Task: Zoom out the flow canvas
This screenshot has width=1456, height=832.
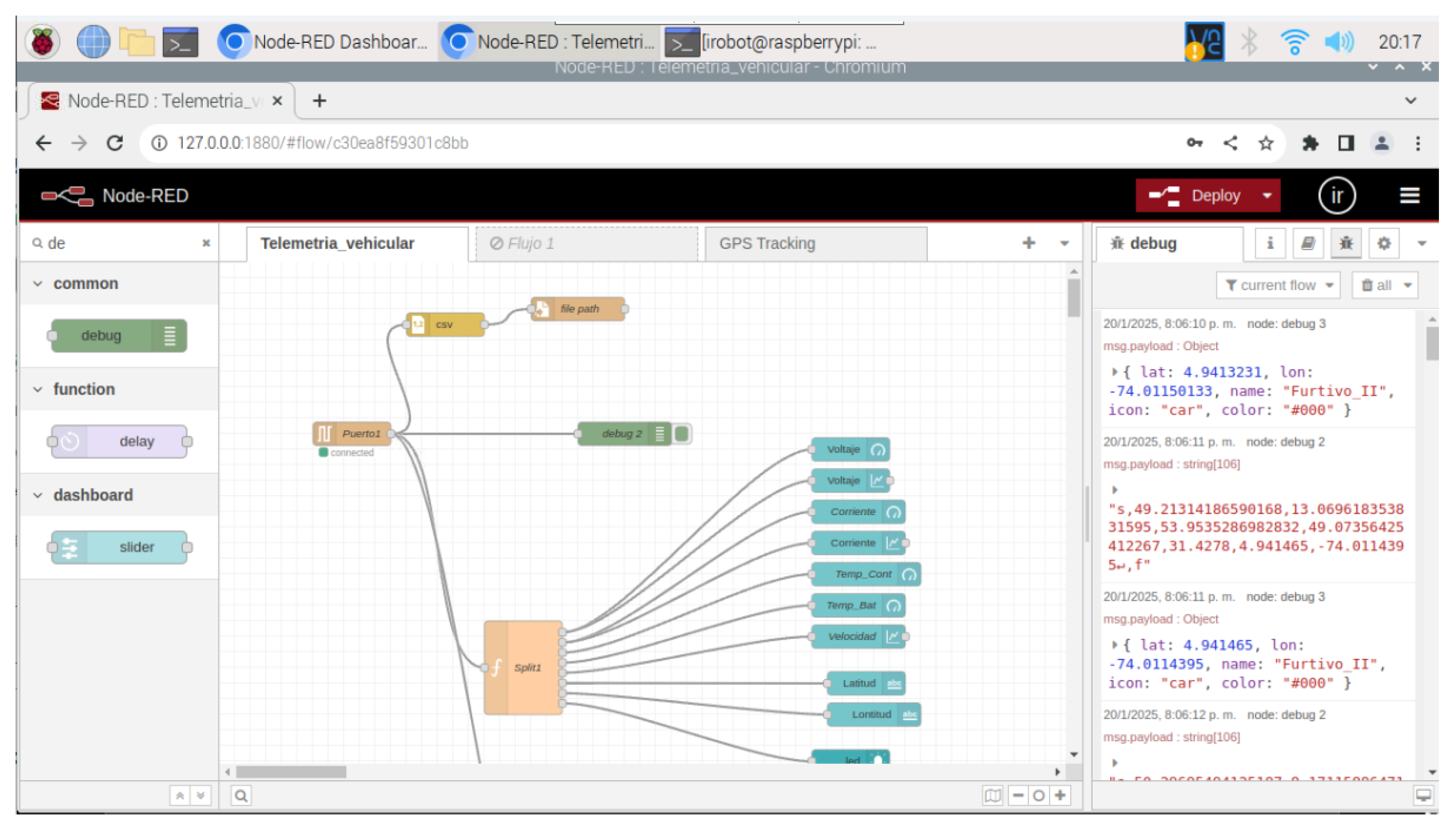Action: pyautogui.click(x=1018, y=795)
